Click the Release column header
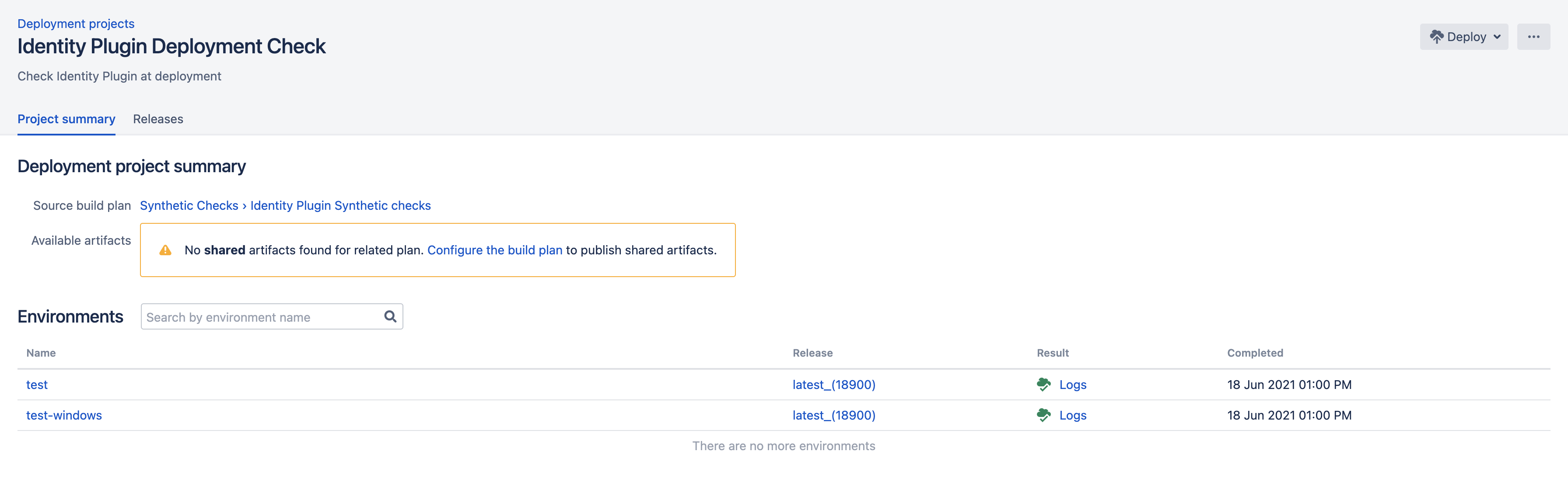Image resolution: width=1568 pixels, height=486 pixels. click(x=812, y=353)
